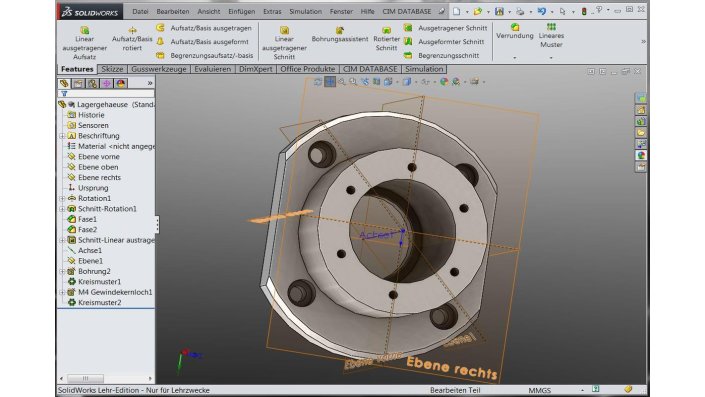Click Edit Appearance color sphere in view toolbar

(x=444, y=81)
